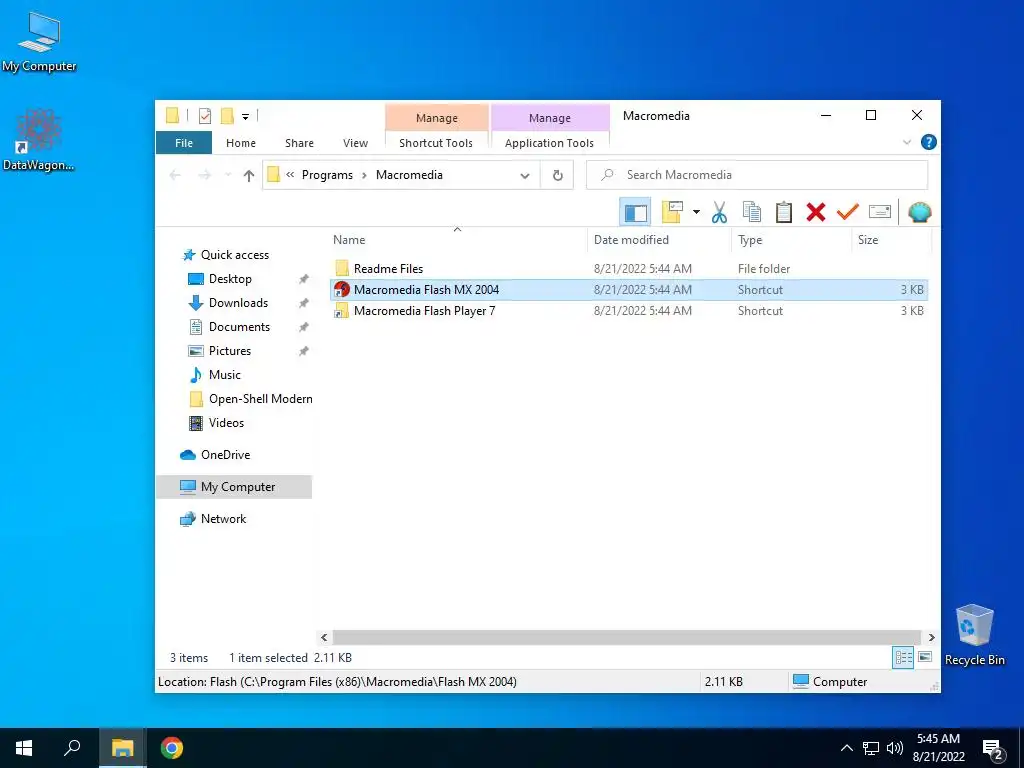Sort by Date modified column header

click(x=659, y=240)
